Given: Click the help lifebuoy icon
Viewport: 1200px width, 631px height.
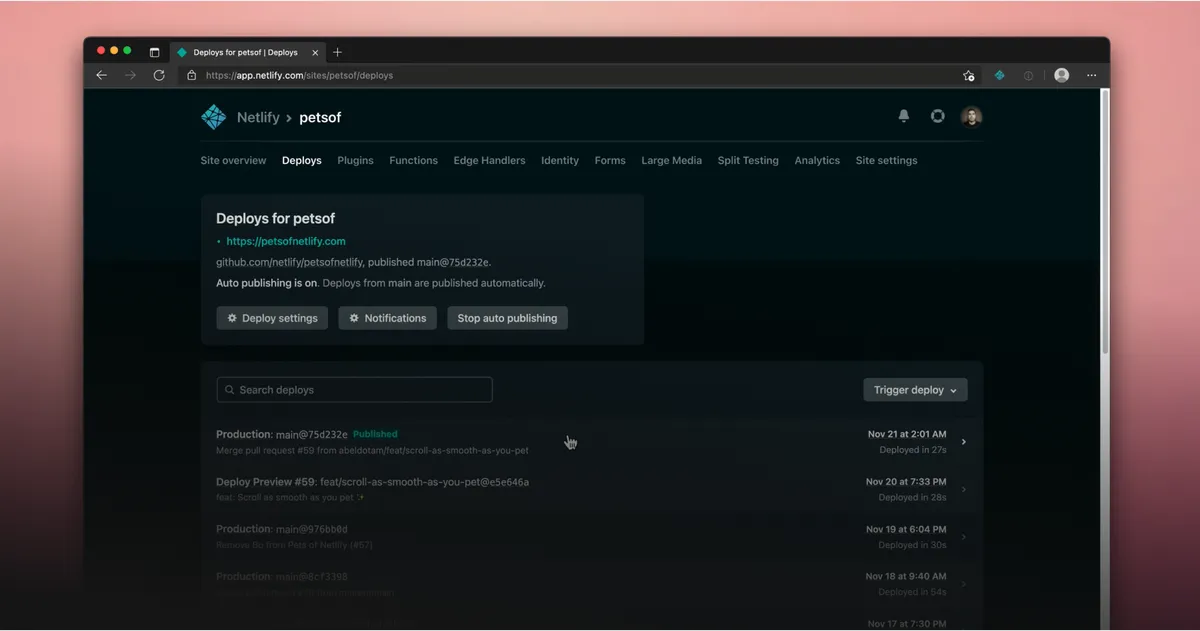Looking at the screenshot, I should click(x=937, y=116).
